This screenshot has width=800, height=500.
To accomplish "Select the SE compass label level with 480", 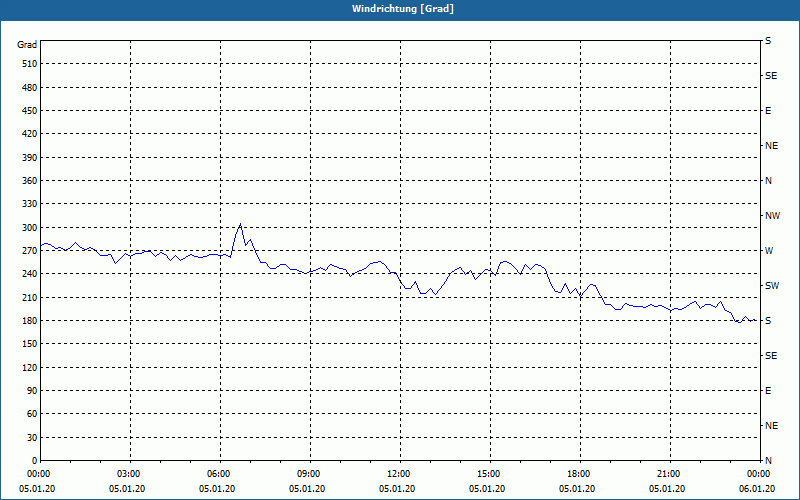I will pyautogui.click(x=771, y=76).
